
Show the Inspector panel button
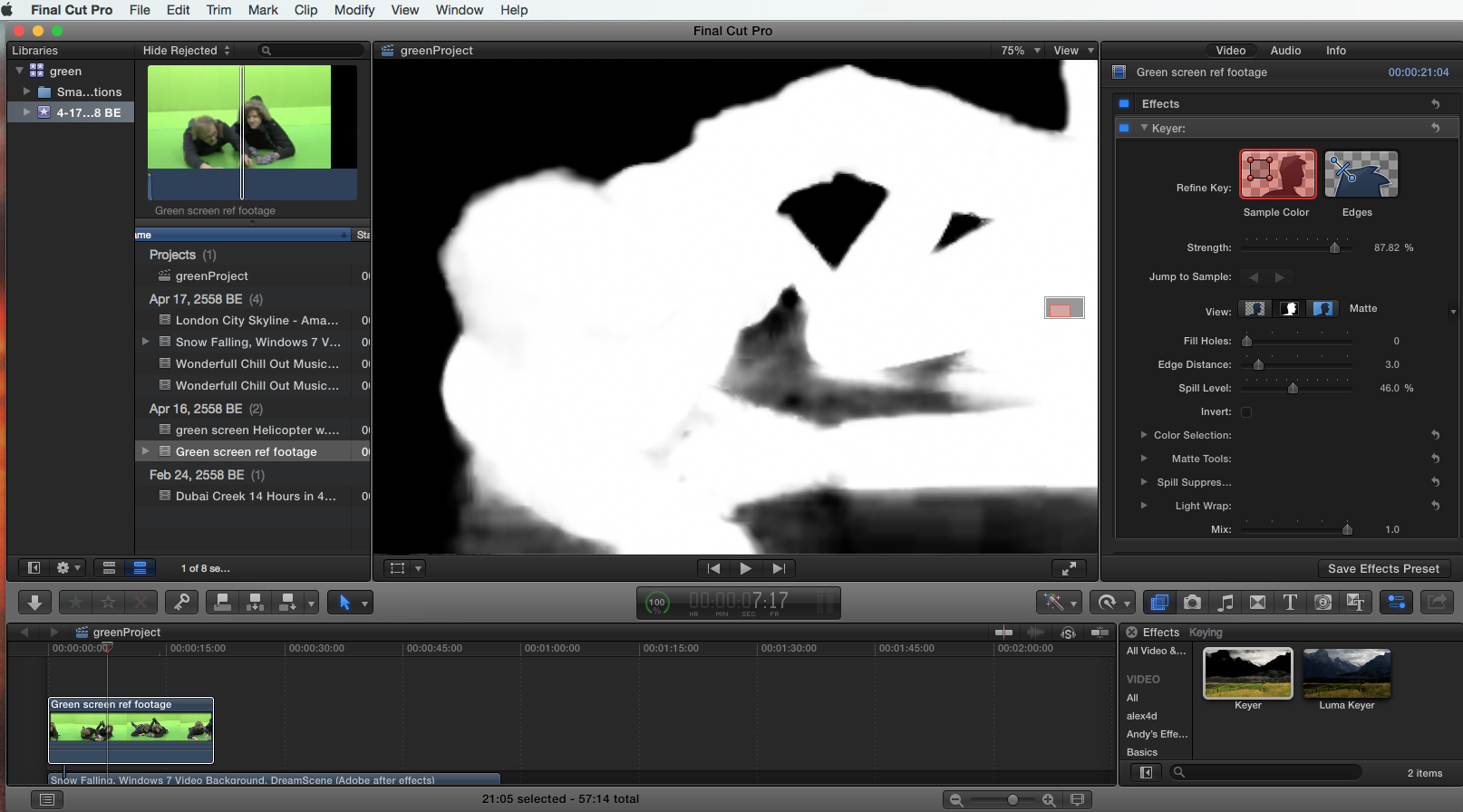(1397, 603)
